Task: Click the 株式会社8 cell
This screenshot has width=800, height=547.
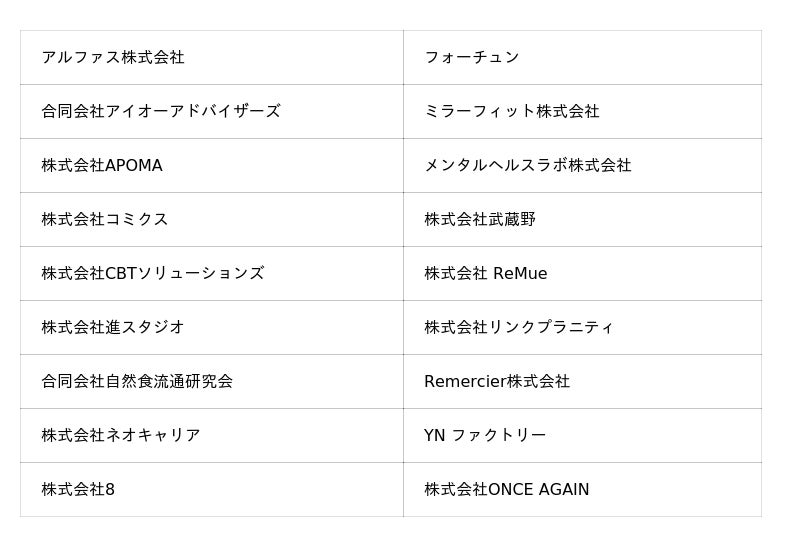Action: (x=78, y=490)
